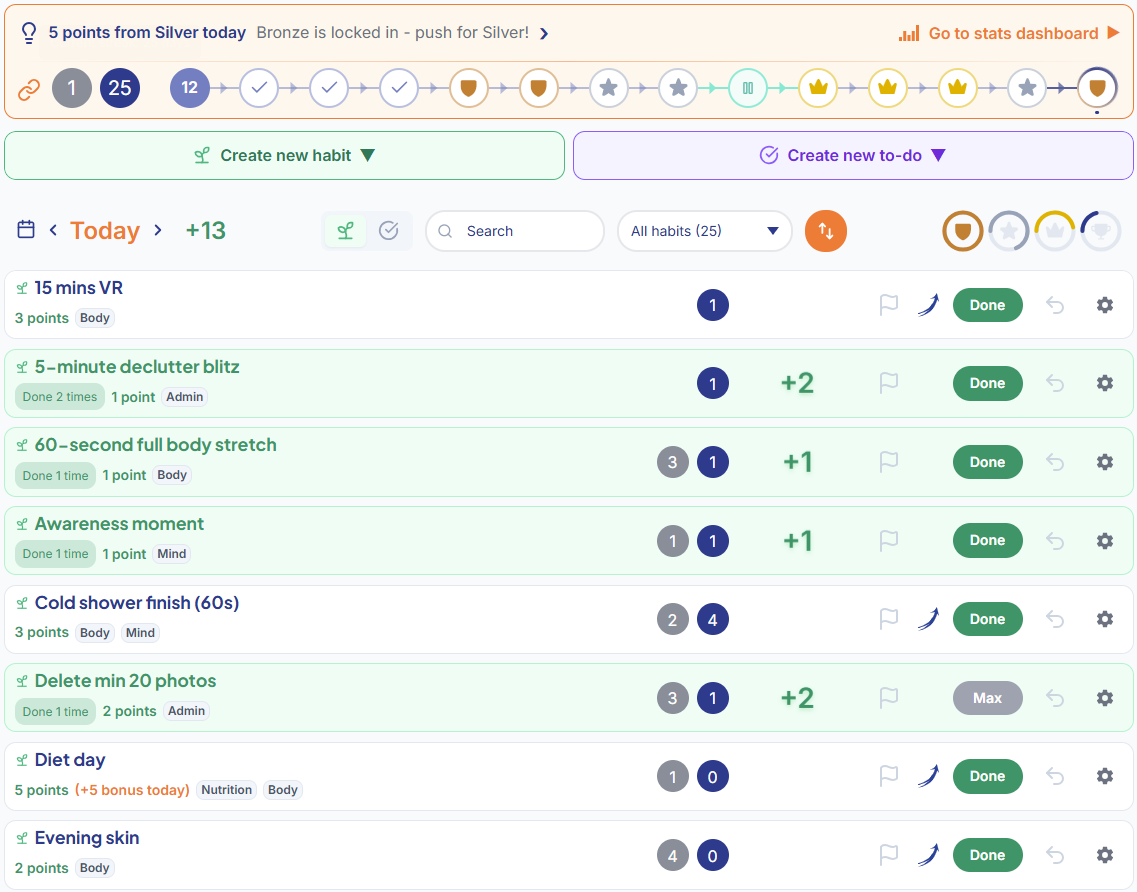Flag the 15 mins VR habit
This screenshot has height=892, width=1137.
888,305
